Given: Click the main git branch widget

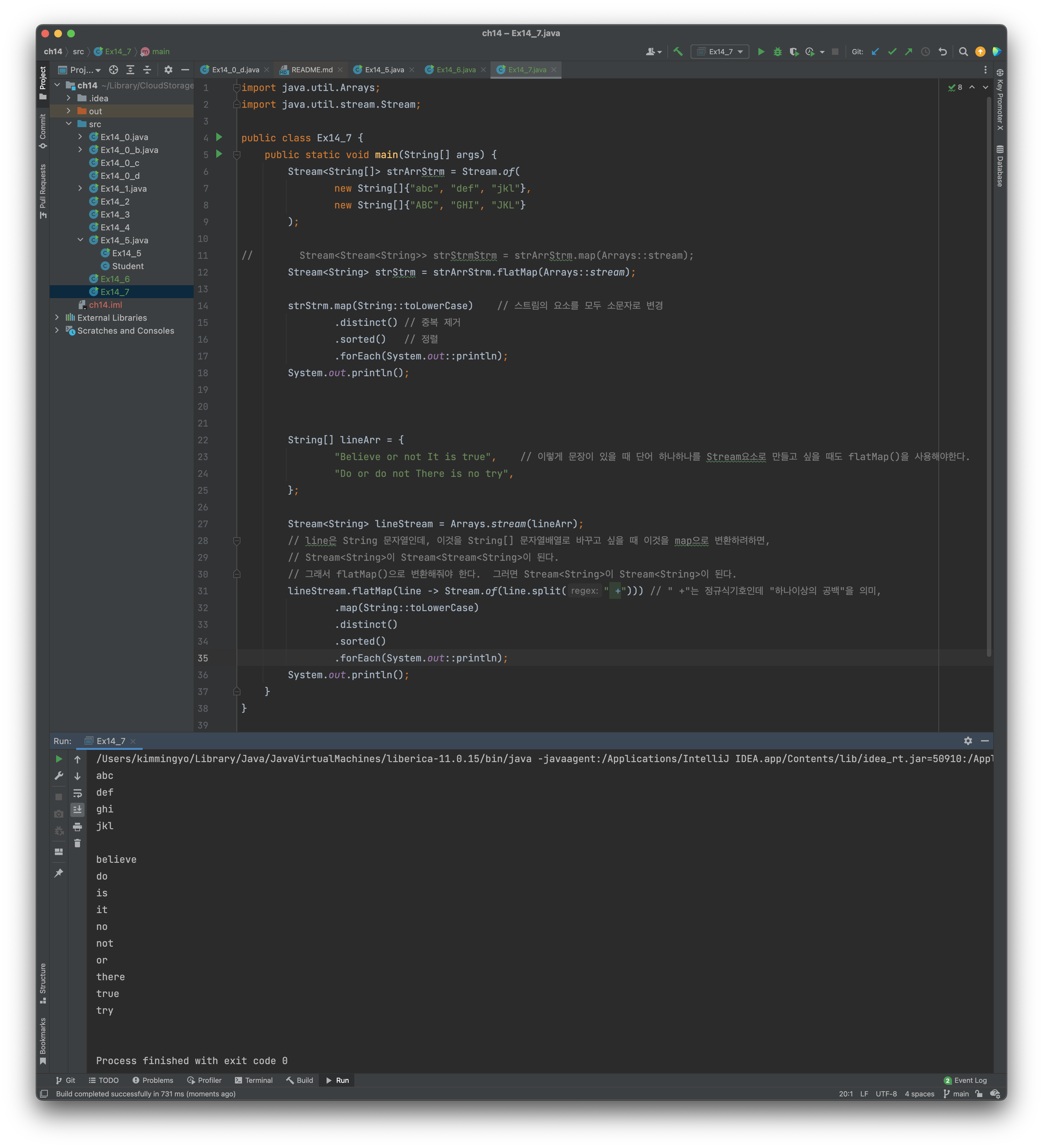Looking at the screenshot, I should (x=957, y=1094).
